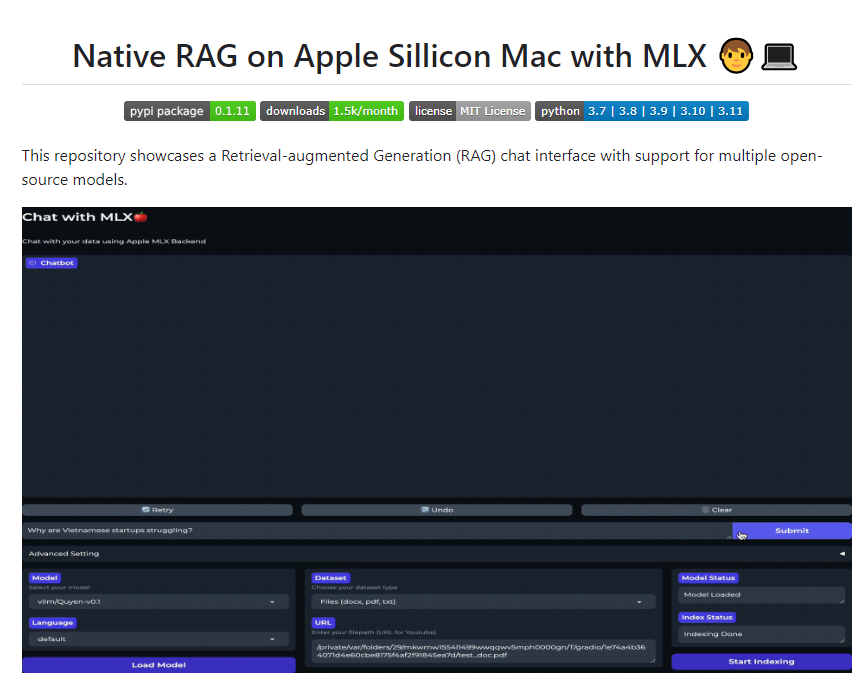Viewport: 864px width, 680px height.
Task: Click the URL filepath text field
Action: (x=483, y=651)
